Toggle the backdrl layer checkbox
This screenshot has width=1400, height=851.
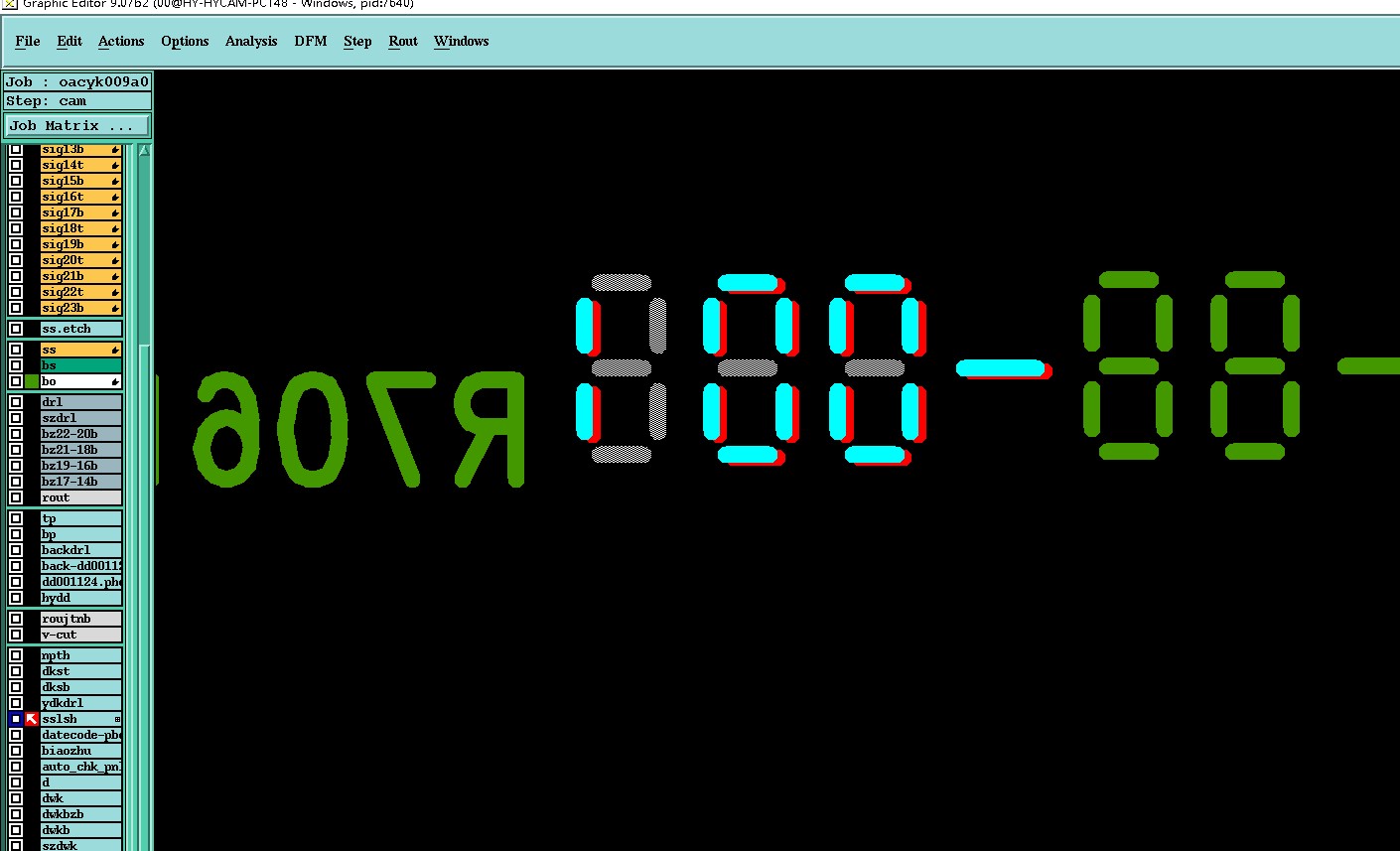pos(16,550)
